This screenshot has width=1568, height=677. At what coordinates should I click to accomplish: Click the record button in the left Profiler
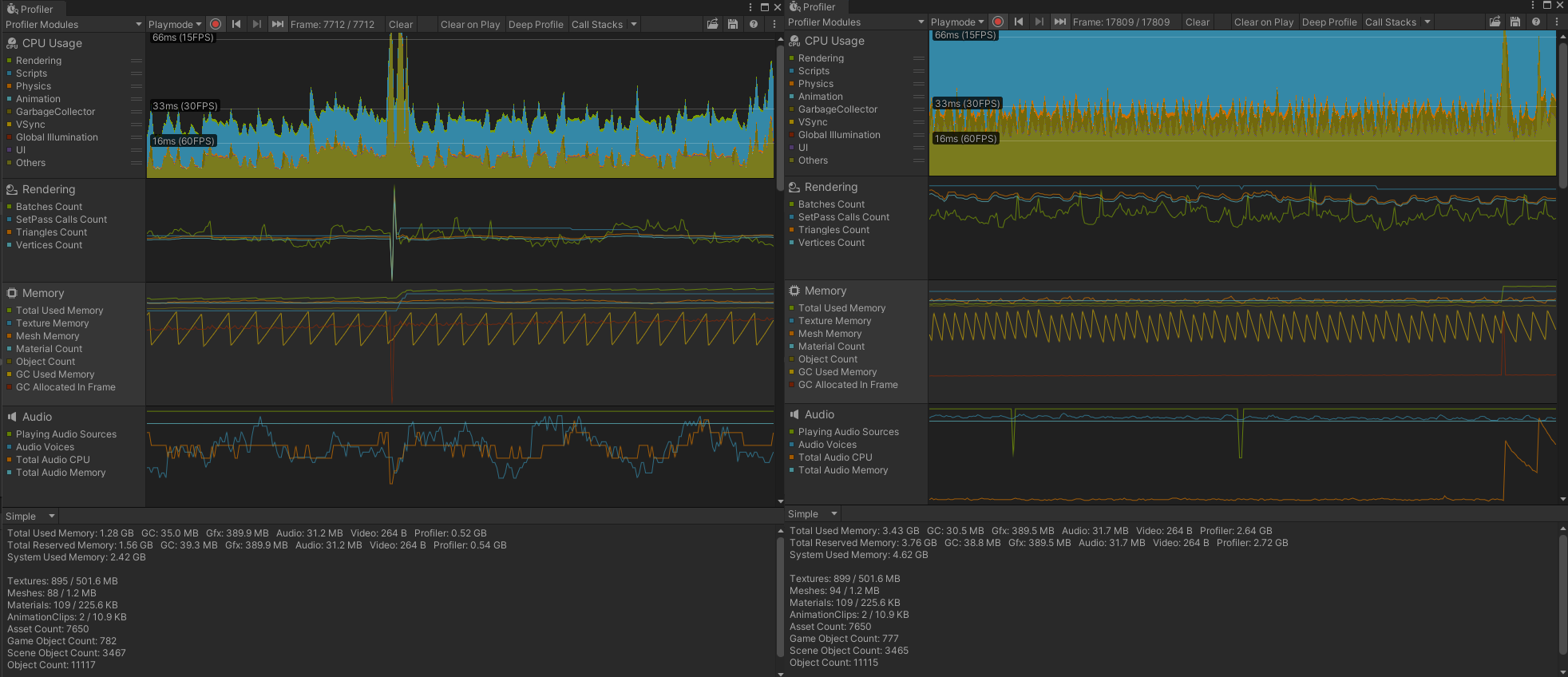(216, 25)
